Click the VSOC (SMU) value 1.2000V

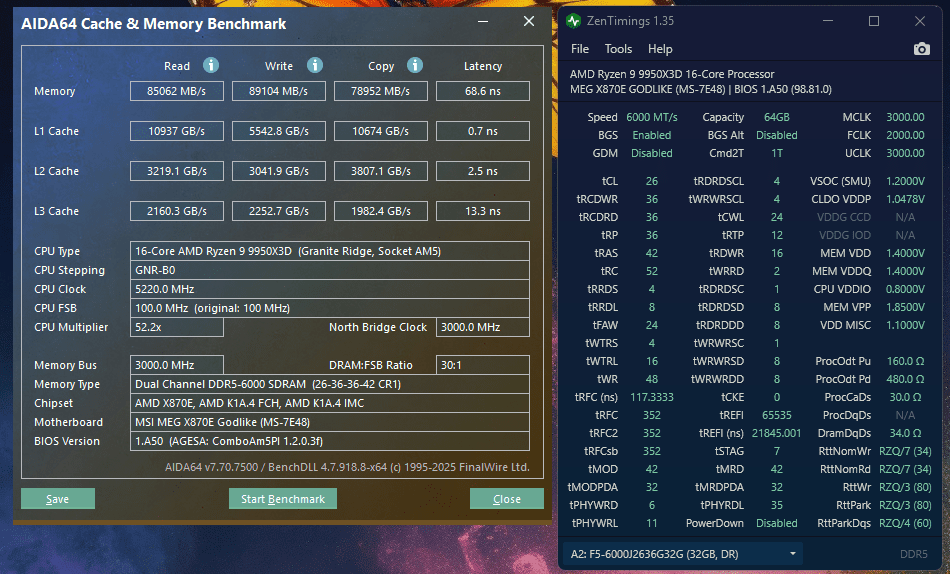click(905, 181)
